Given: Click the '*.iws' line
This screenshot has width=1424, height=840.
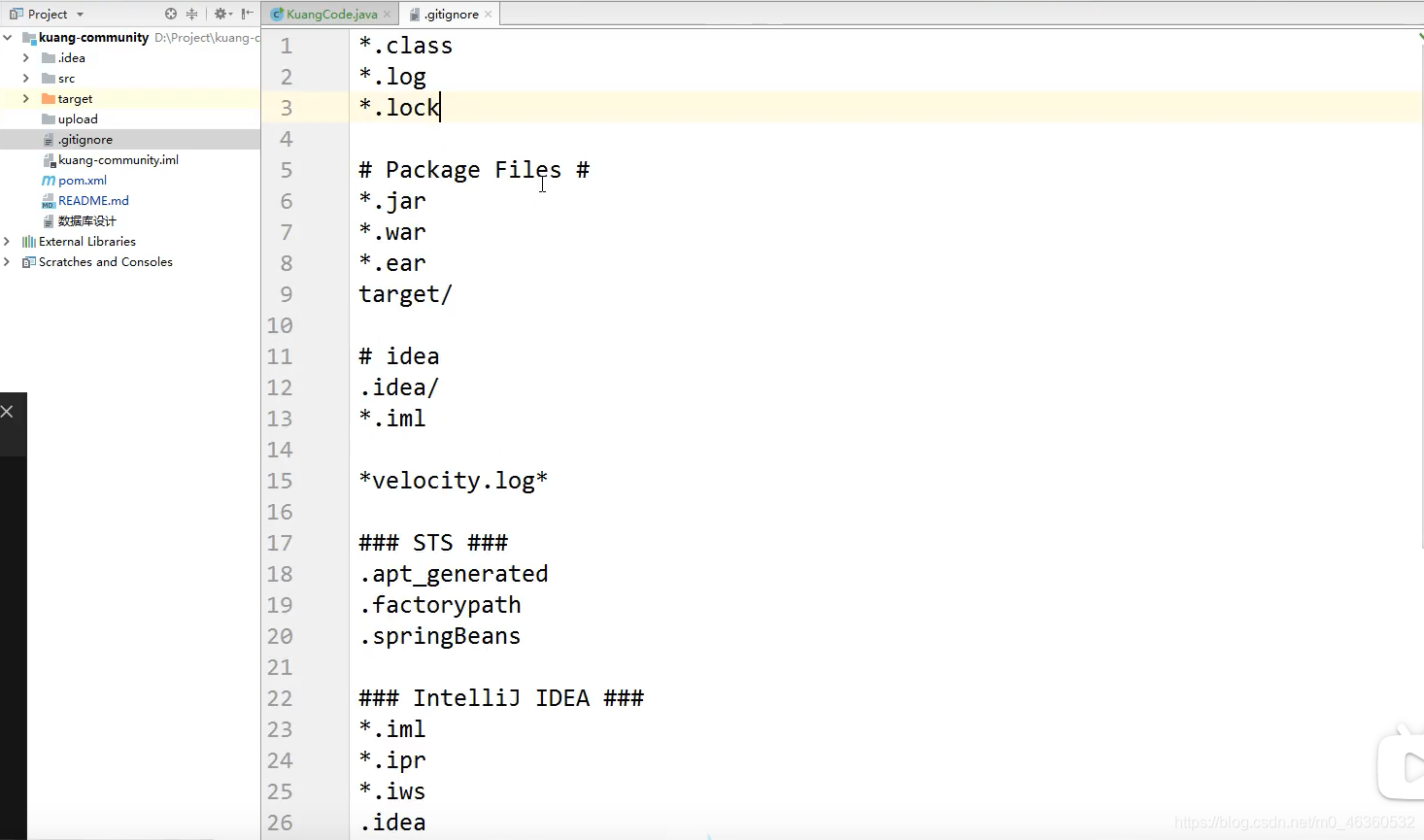Looking at the screenshot, I should coord(392,791).
